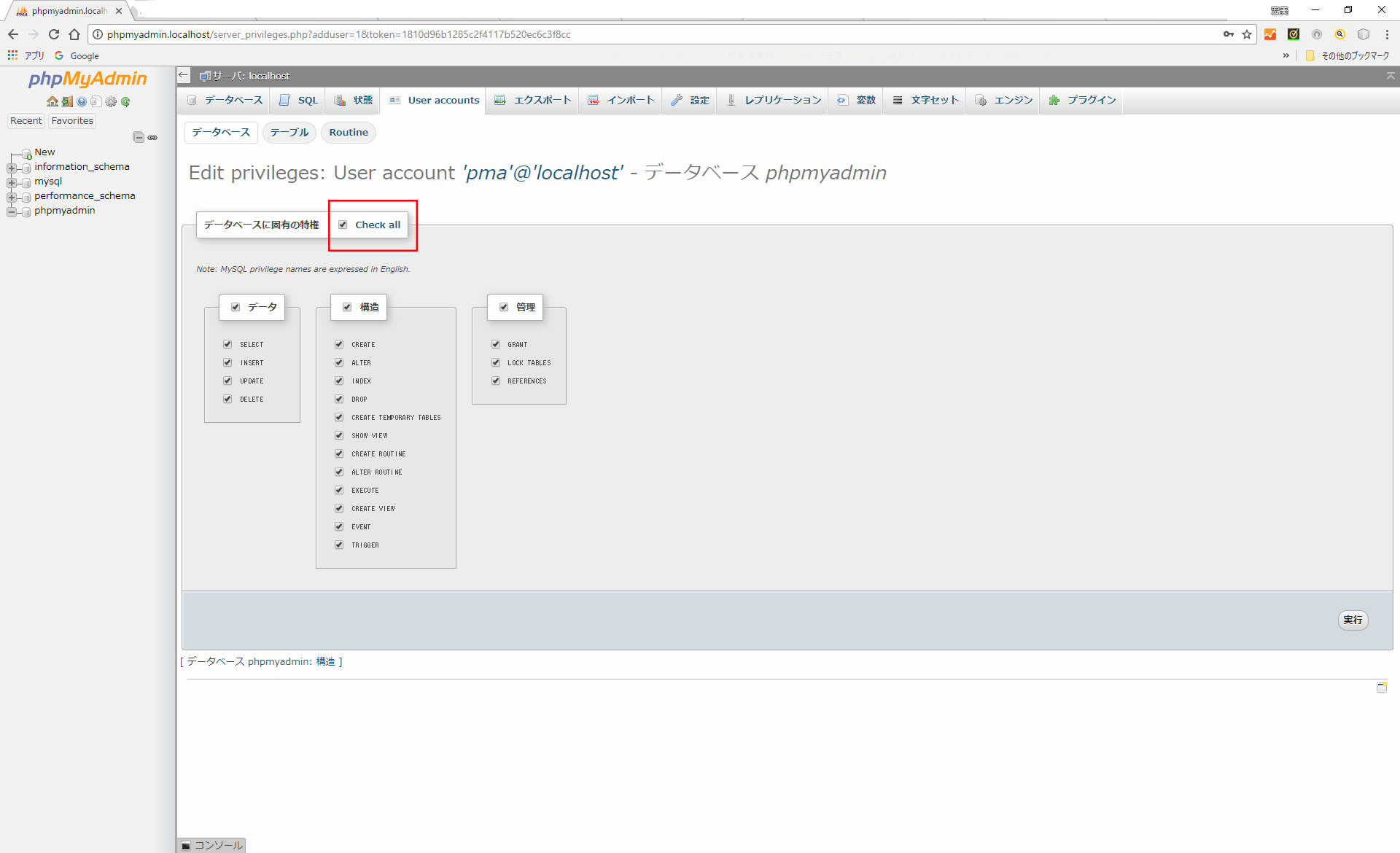Click the 'pma'@'localhost' account link
This screenshot has width=1400, height=853.
coord(543,173)
